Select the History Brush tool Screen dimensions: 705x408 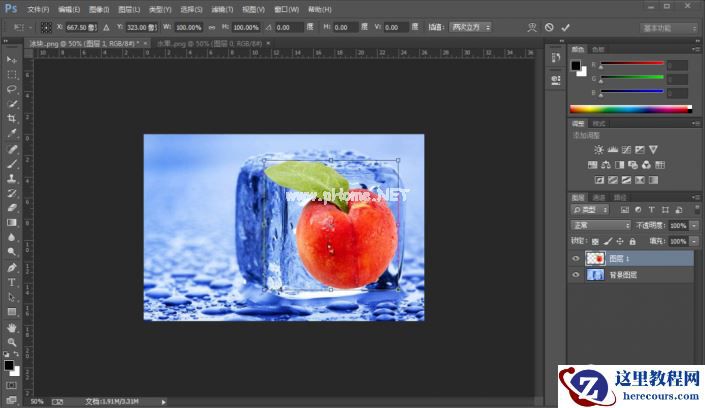pyautogui.click(x=12, y=193)
